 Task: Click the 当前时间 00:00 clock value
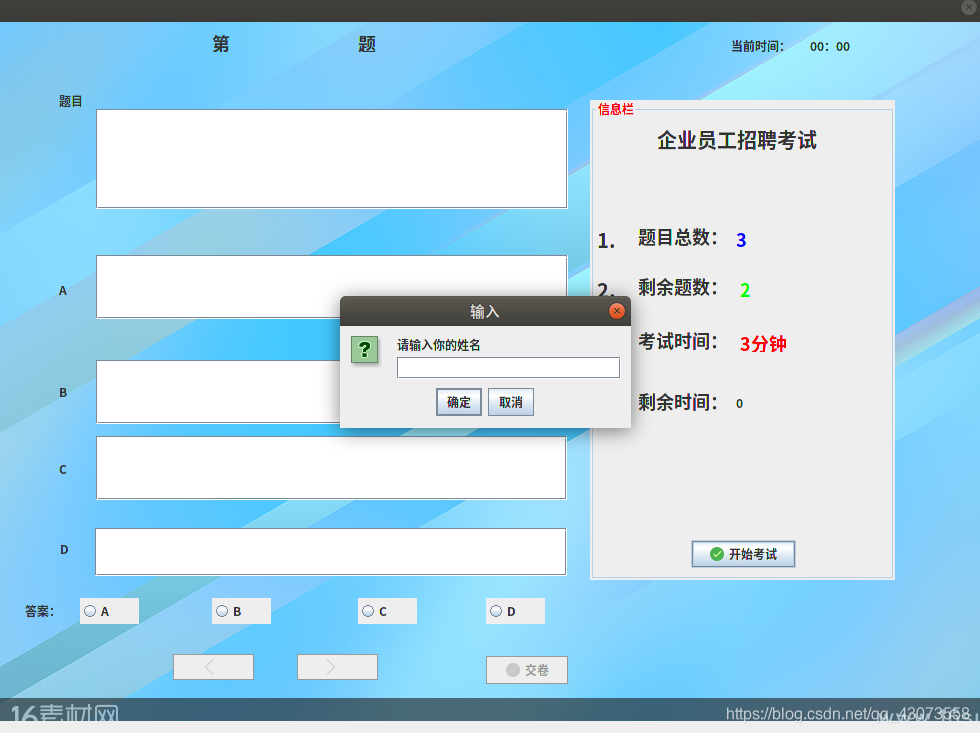(x=830, y=47)
